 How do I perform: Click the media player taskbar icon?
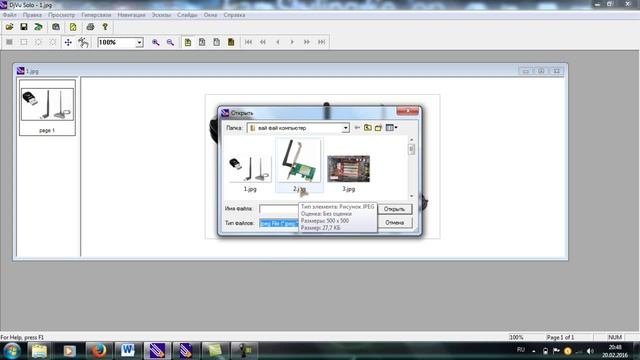(x=69, y=351)
